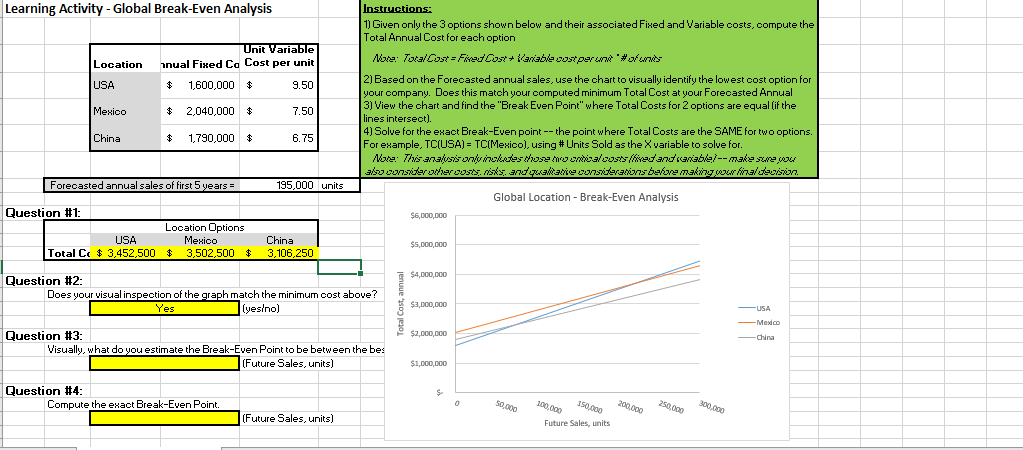Click the fill handle of the selected cell
The height and width of the screenshot is (450, 1023).
(x=361, y=274)
